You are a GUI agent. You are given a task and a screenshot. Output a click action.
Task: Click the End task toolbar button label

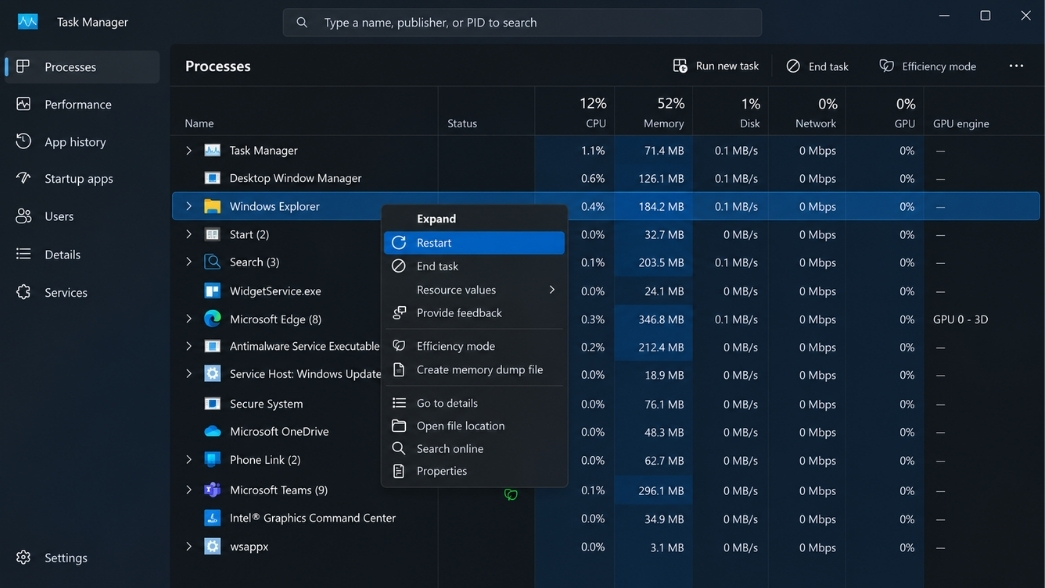pos(828,67)
